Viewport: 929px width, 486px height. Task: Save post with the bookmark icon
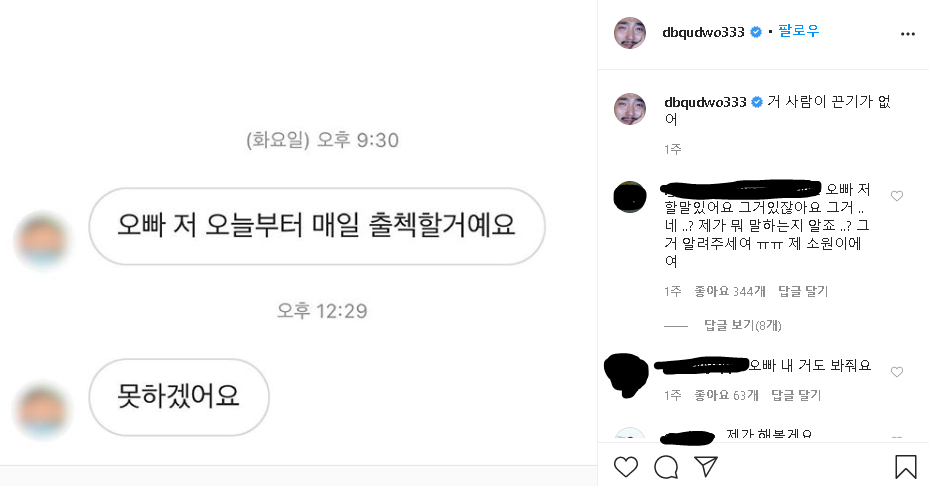tap(905, 467)
